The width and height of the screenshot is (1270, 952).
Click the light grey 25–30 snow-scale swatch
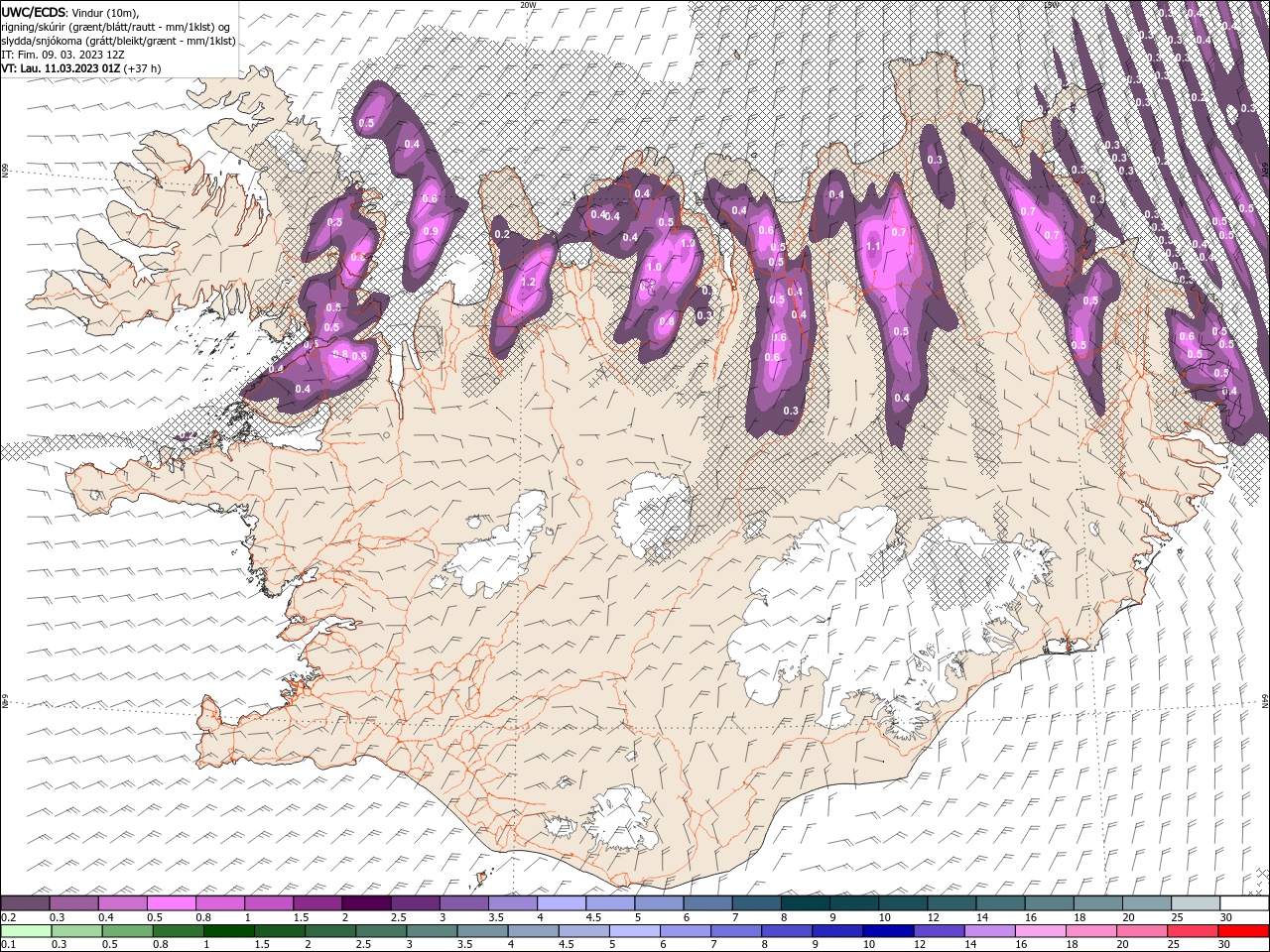click(1197, 903)
